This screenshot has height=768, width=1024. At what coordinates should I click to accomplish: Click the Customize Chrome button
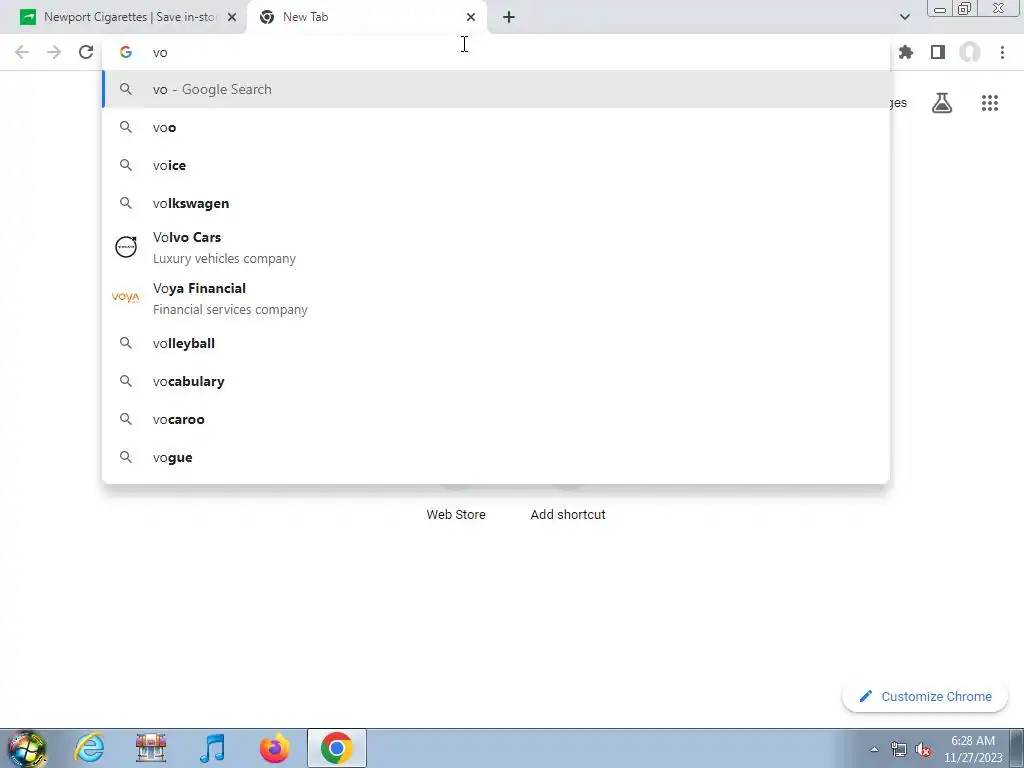925,696
